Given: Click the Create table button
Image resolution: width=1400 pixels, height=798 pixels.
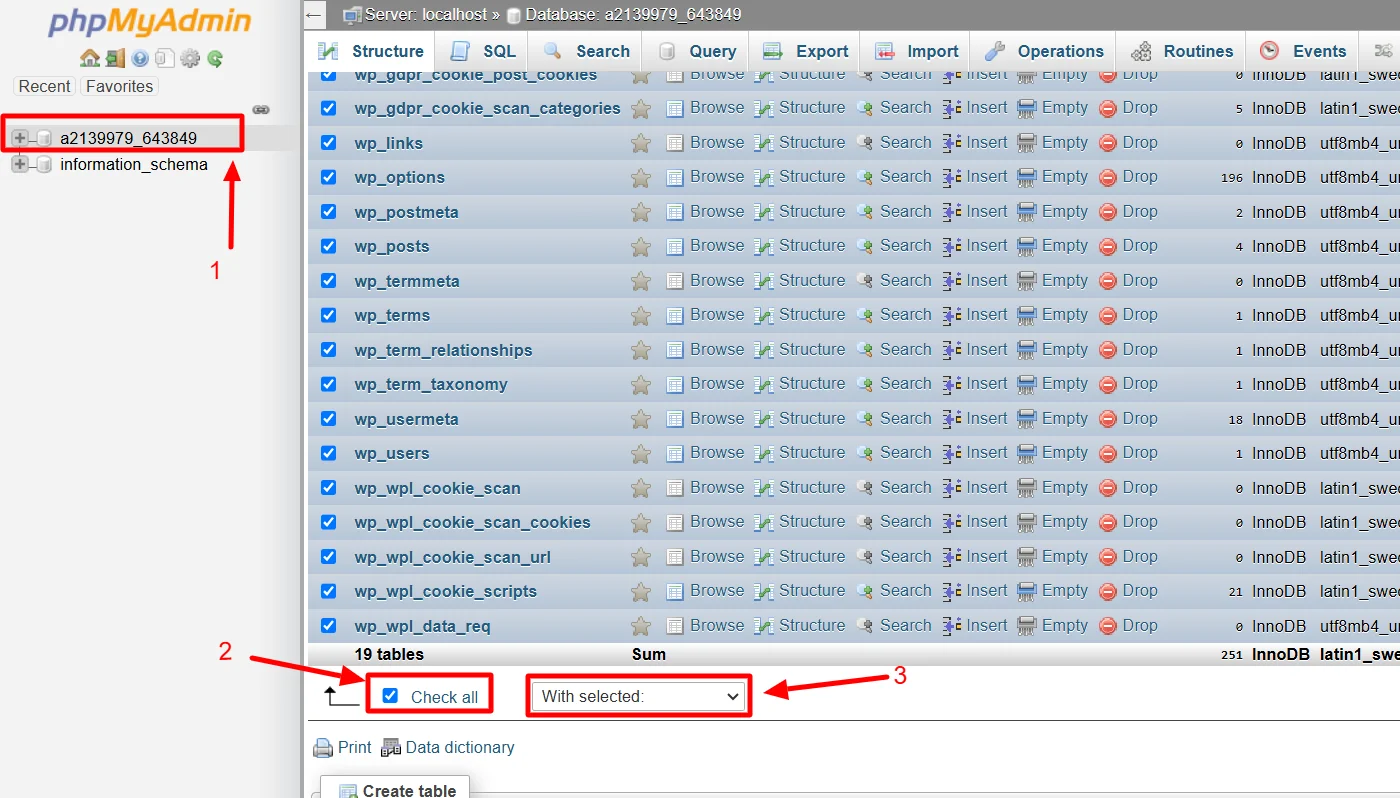Looking at the screenshot, I should coord(397,790).
